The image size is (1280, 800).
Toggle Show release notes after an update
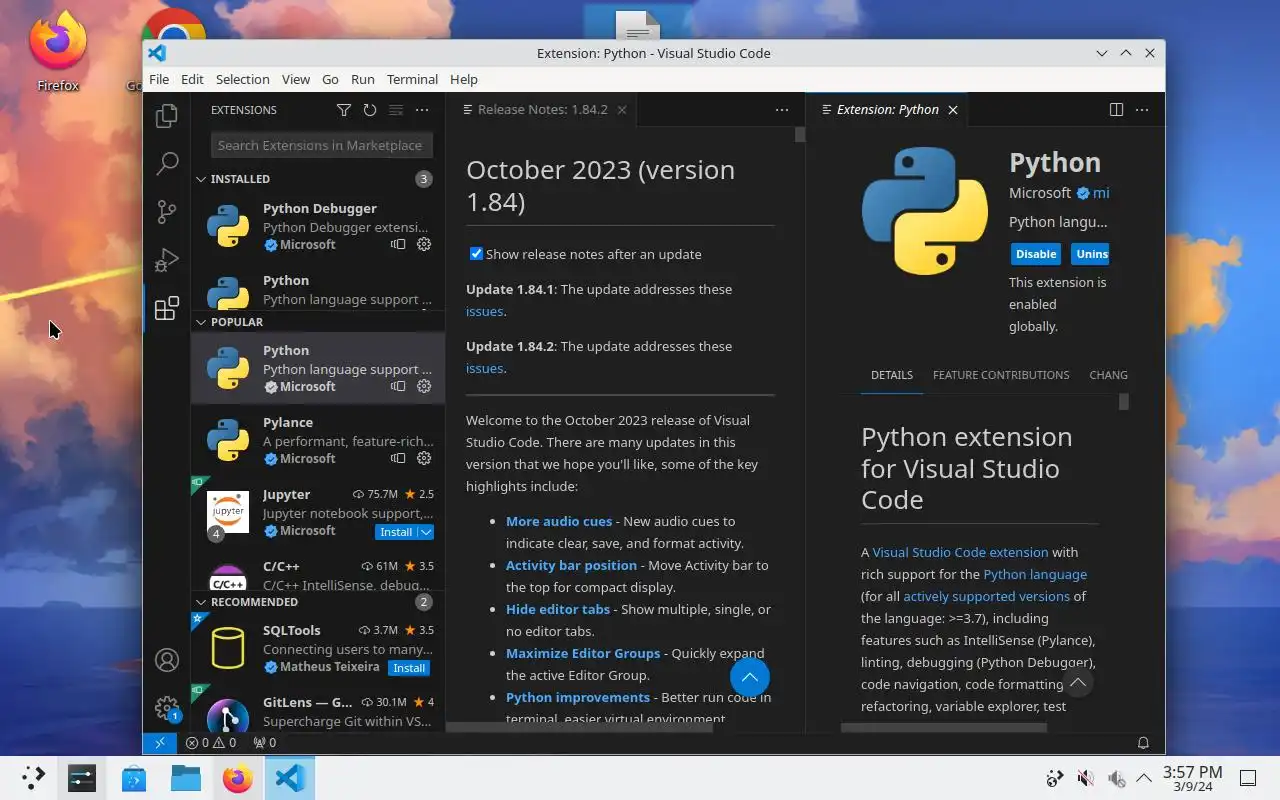point(477,254)
